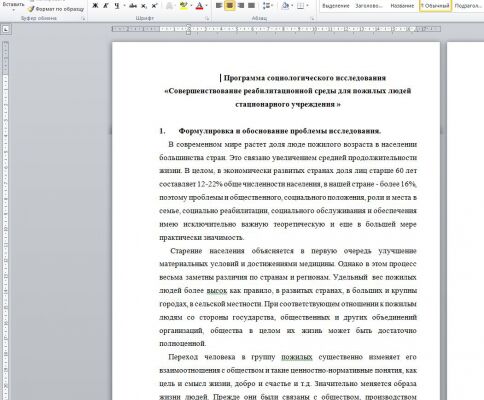The image size is (484, 400).
Task: Click the line starting 'Старение населения объясняется'
Action: click(x=293, y=251)
